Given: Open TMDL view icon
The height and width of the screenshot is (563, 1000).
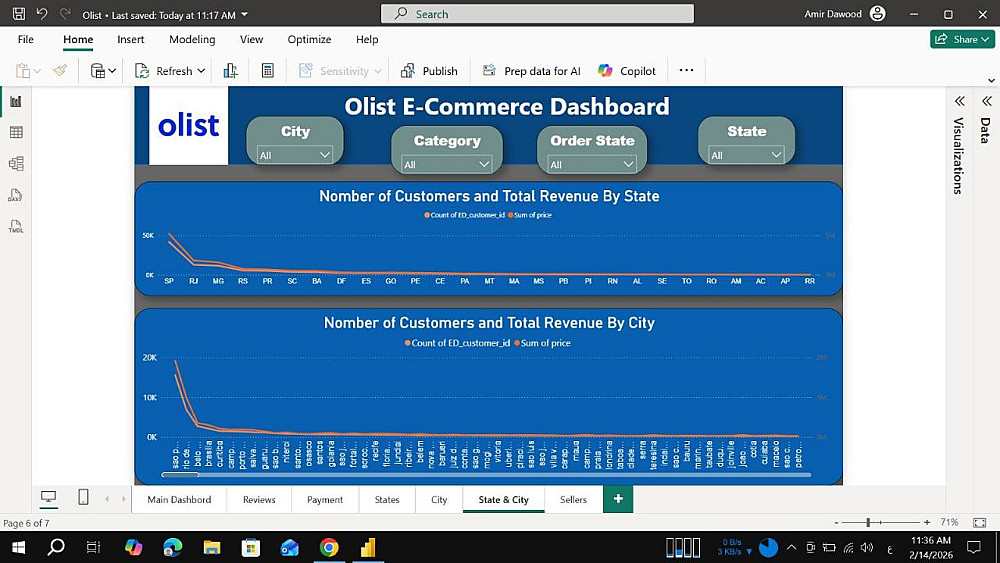Looking at the screenshot, I should [16, 226].
